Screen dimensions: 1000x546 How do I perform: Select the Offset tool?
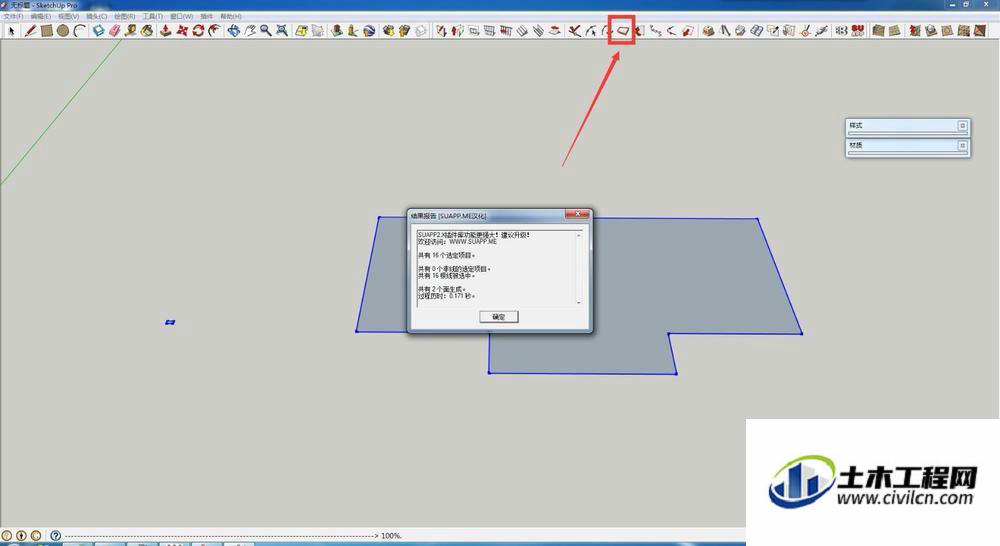[214, 31]
